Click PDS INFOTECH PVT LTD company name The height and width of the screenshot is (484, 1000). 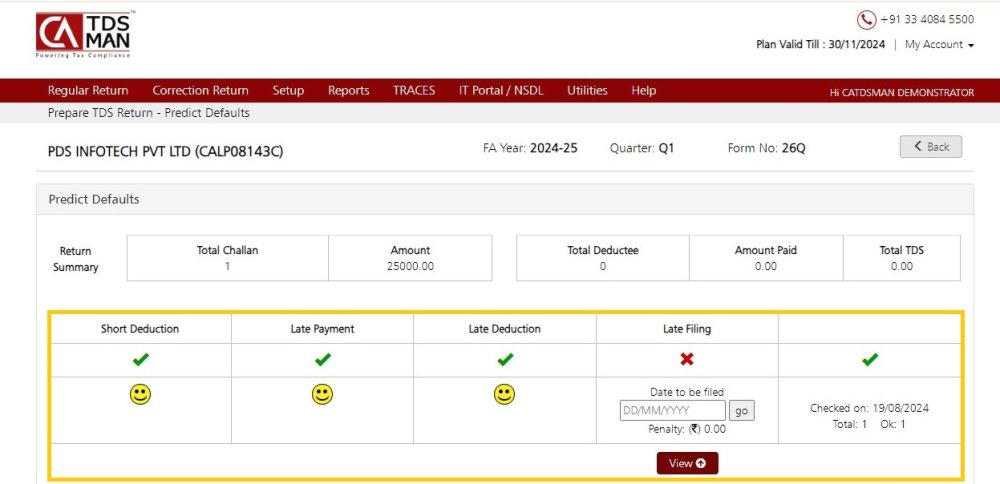click(165, 152)
